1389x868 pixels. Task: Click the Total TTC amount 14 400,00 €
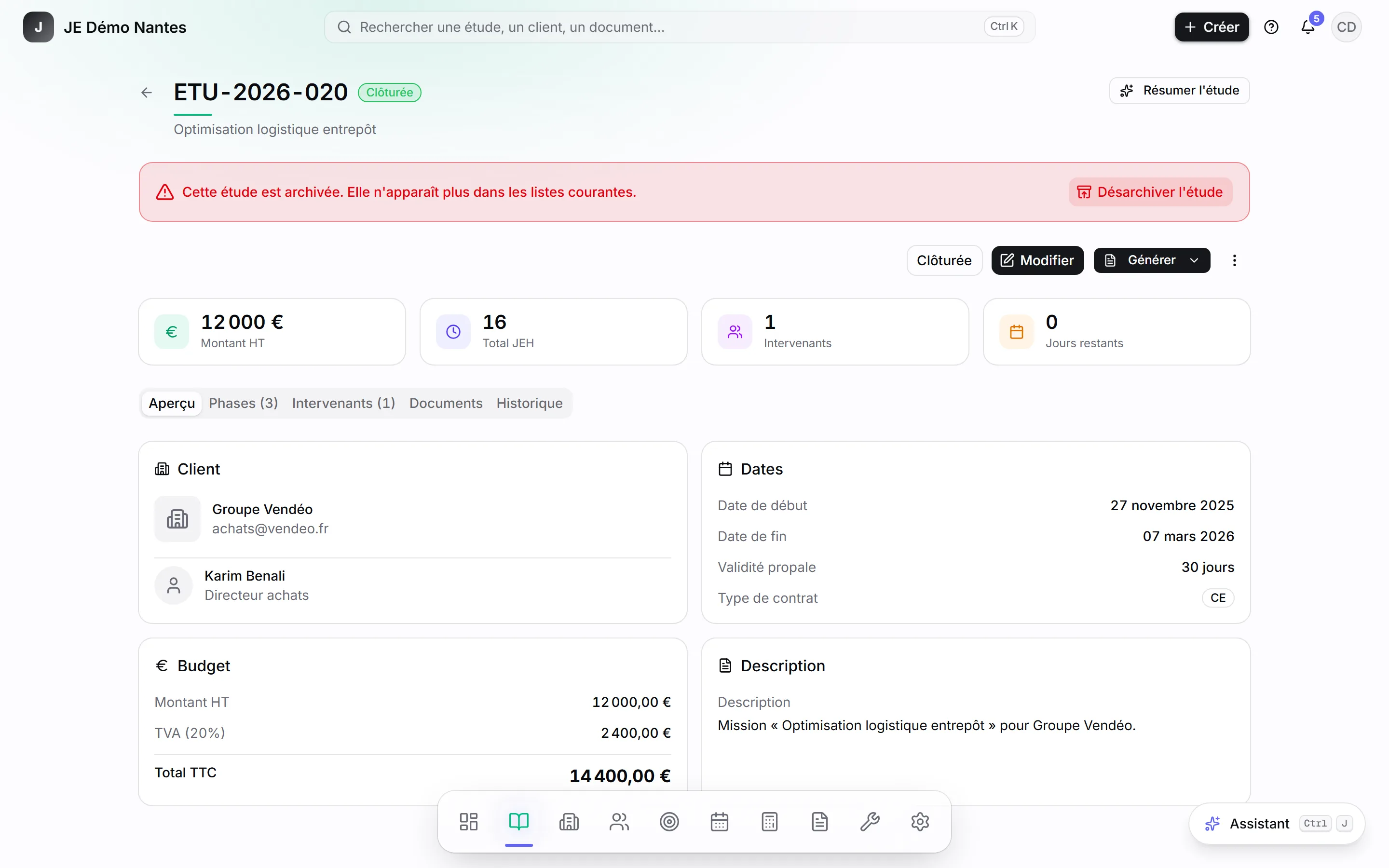tap(620, 775)
